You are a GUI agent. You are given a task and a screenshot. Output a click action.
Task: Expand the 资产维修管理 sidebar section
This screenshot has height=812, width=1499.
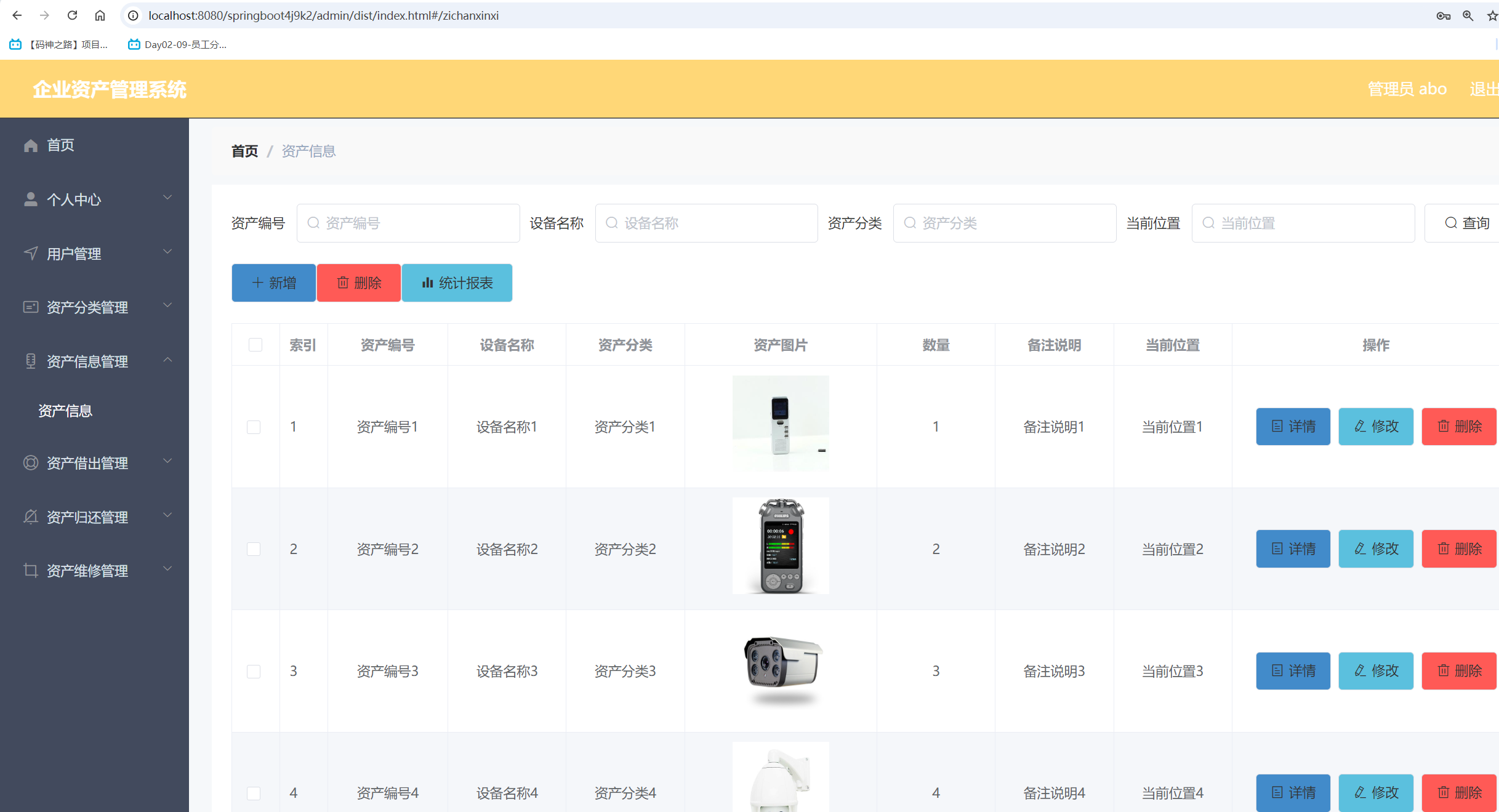coord(167,569)
